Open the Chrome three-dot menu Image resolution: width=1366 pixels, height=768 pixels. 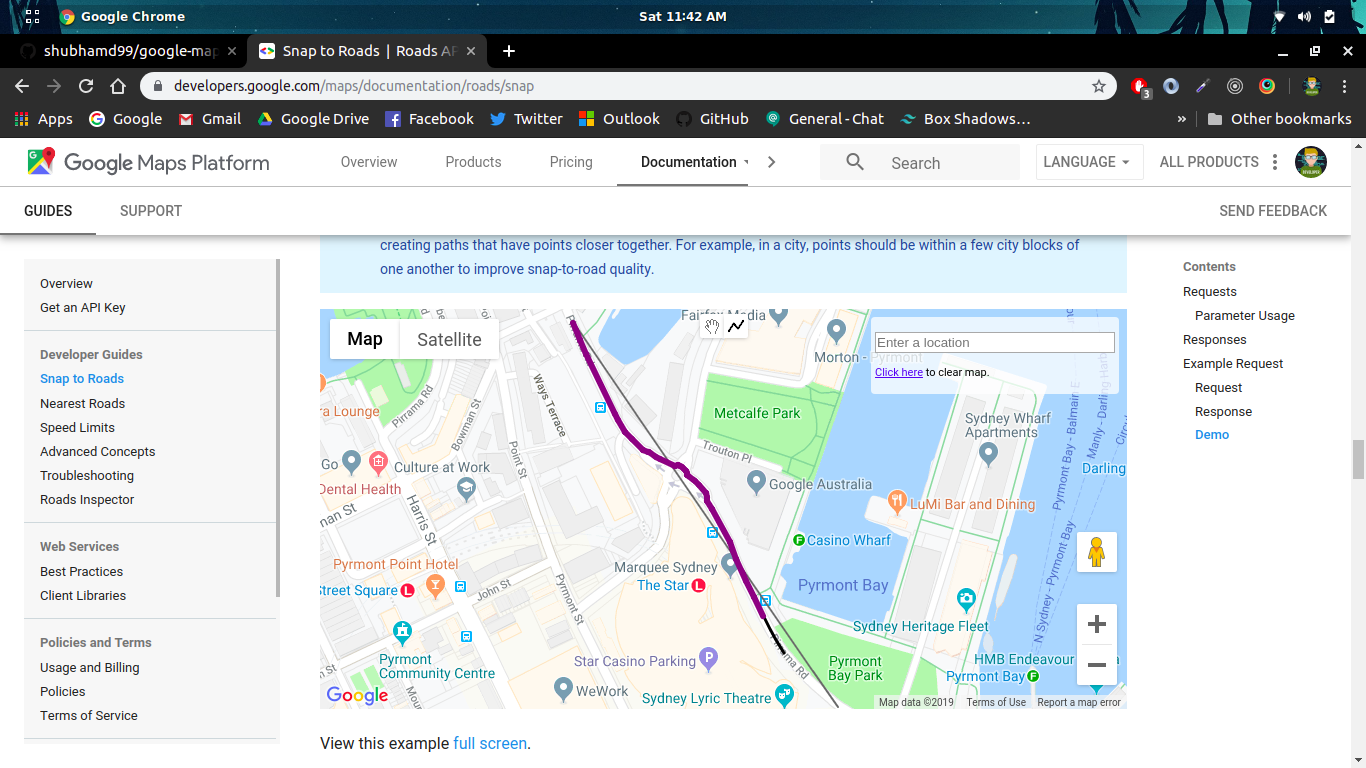tap(1344, 86)
